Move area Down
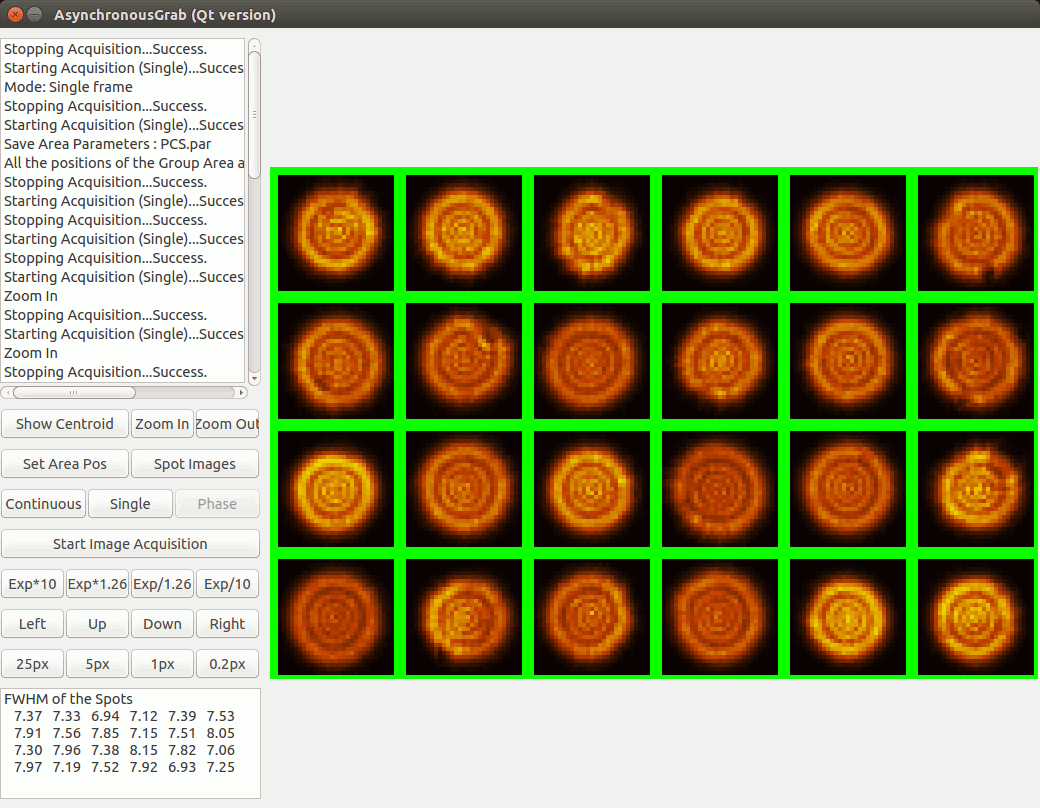This screenshot has height=808, width=1040. pos(162,624)
